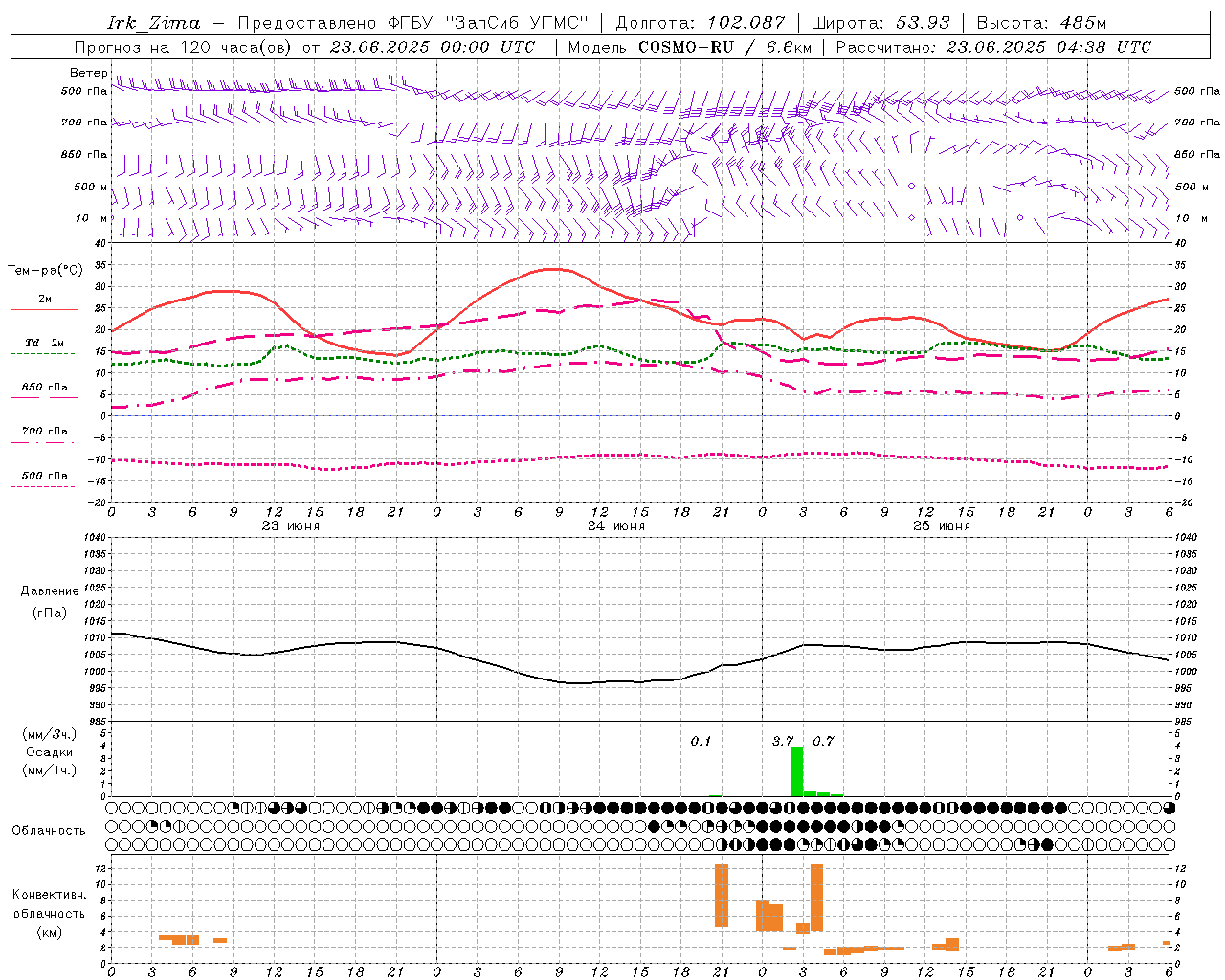
Task: Click the 24 июня date label
Action: [615, 526]
